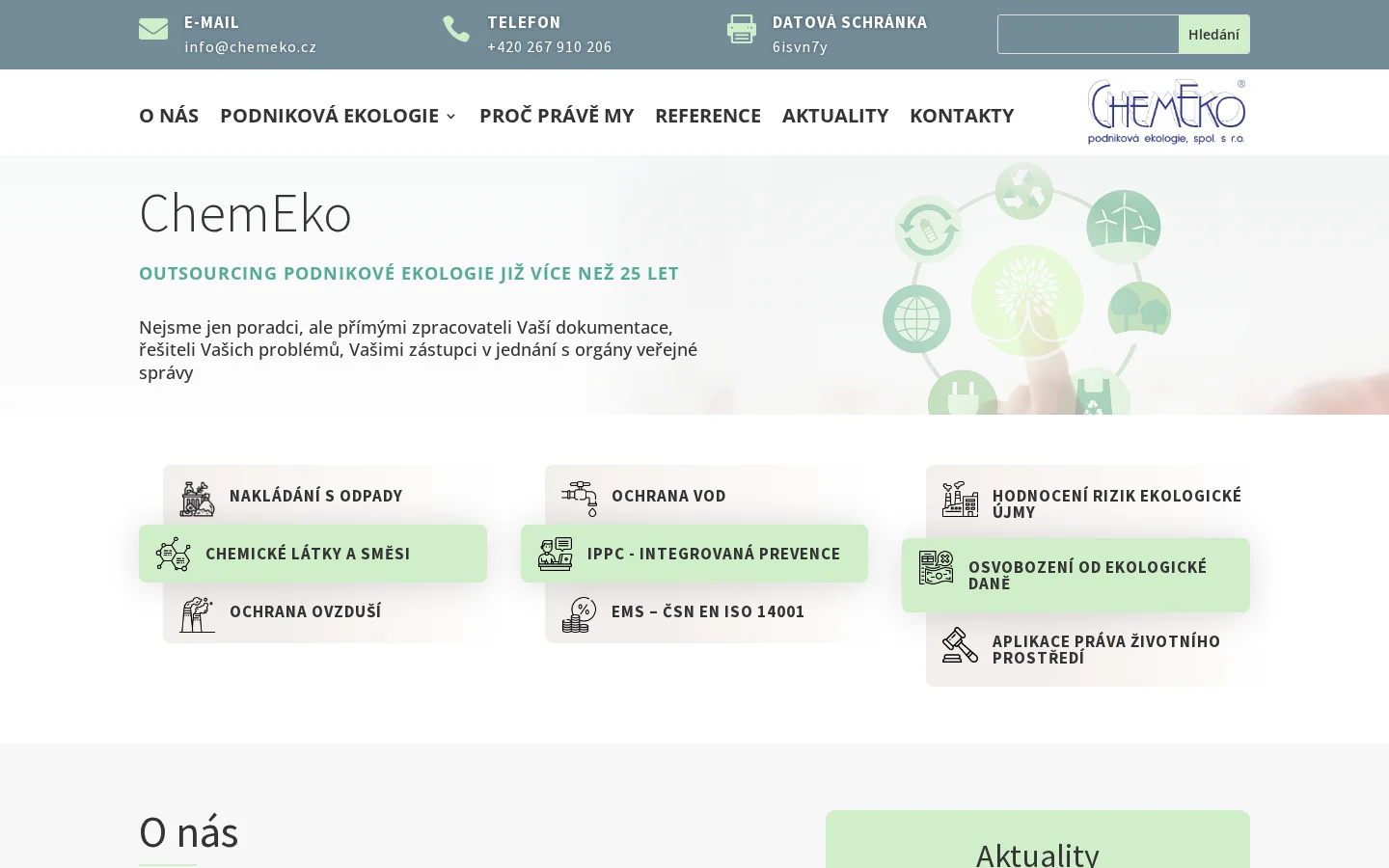Viewport: 1389px width, 868px height.
Task: Click the ChemEko hero heading
Action: click(246, 213)
